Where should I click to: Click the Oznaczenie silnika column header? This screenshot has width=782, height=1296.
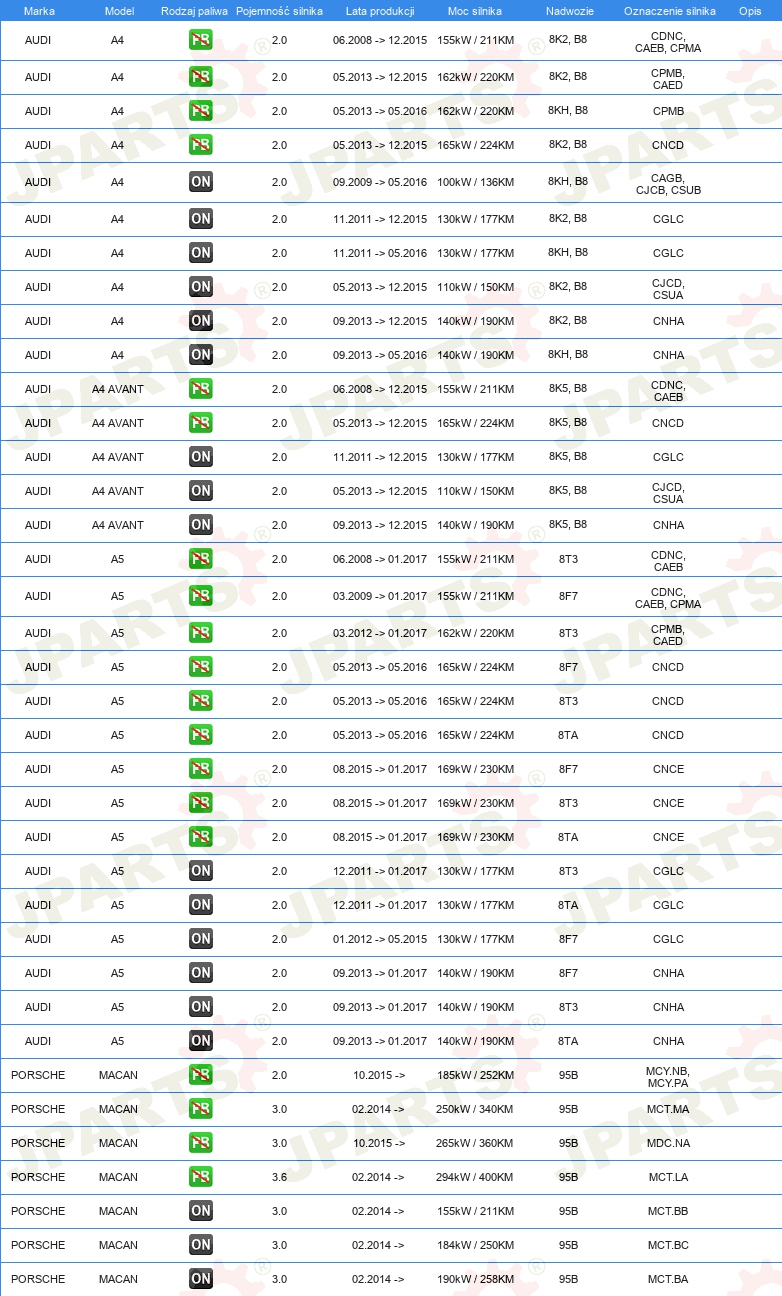point(669,10)
